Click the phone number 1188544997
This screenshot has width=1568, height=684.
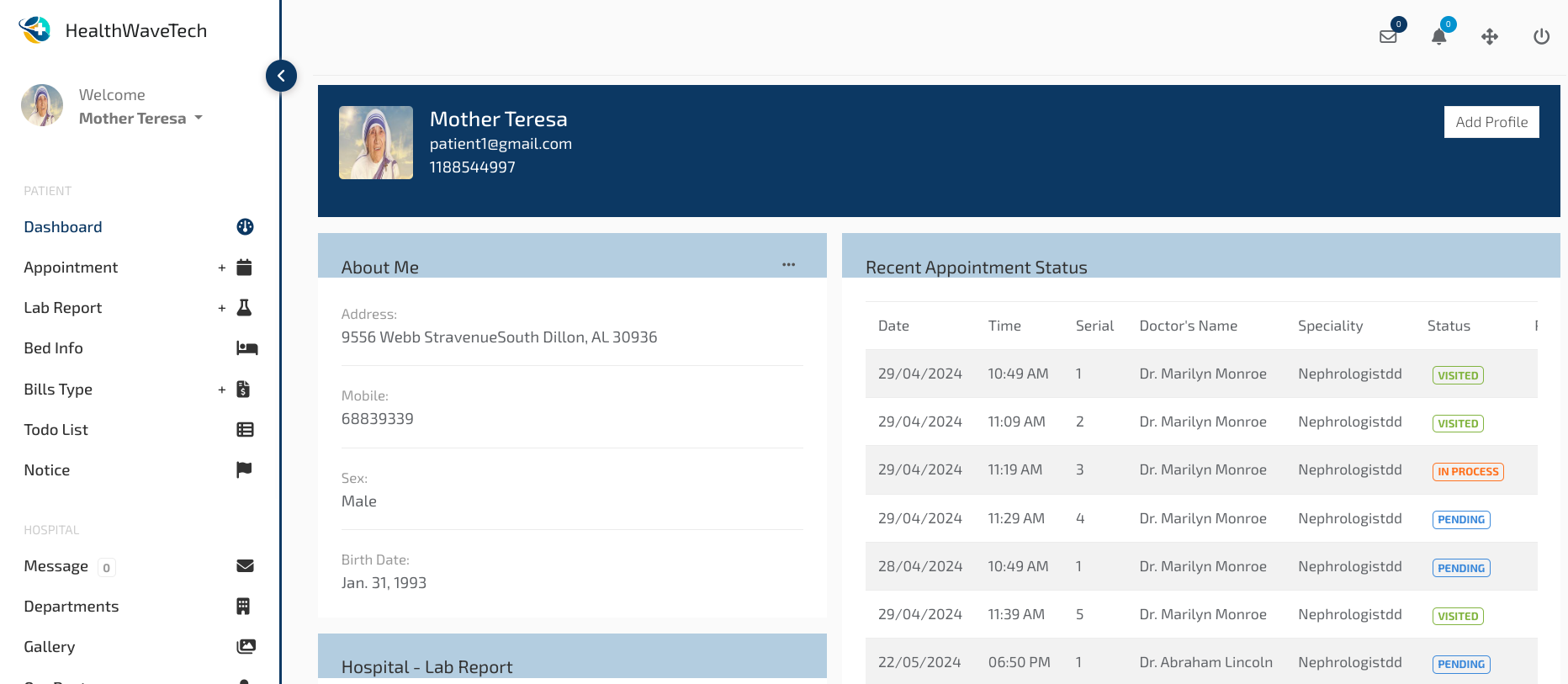click(x=473, y=167)
